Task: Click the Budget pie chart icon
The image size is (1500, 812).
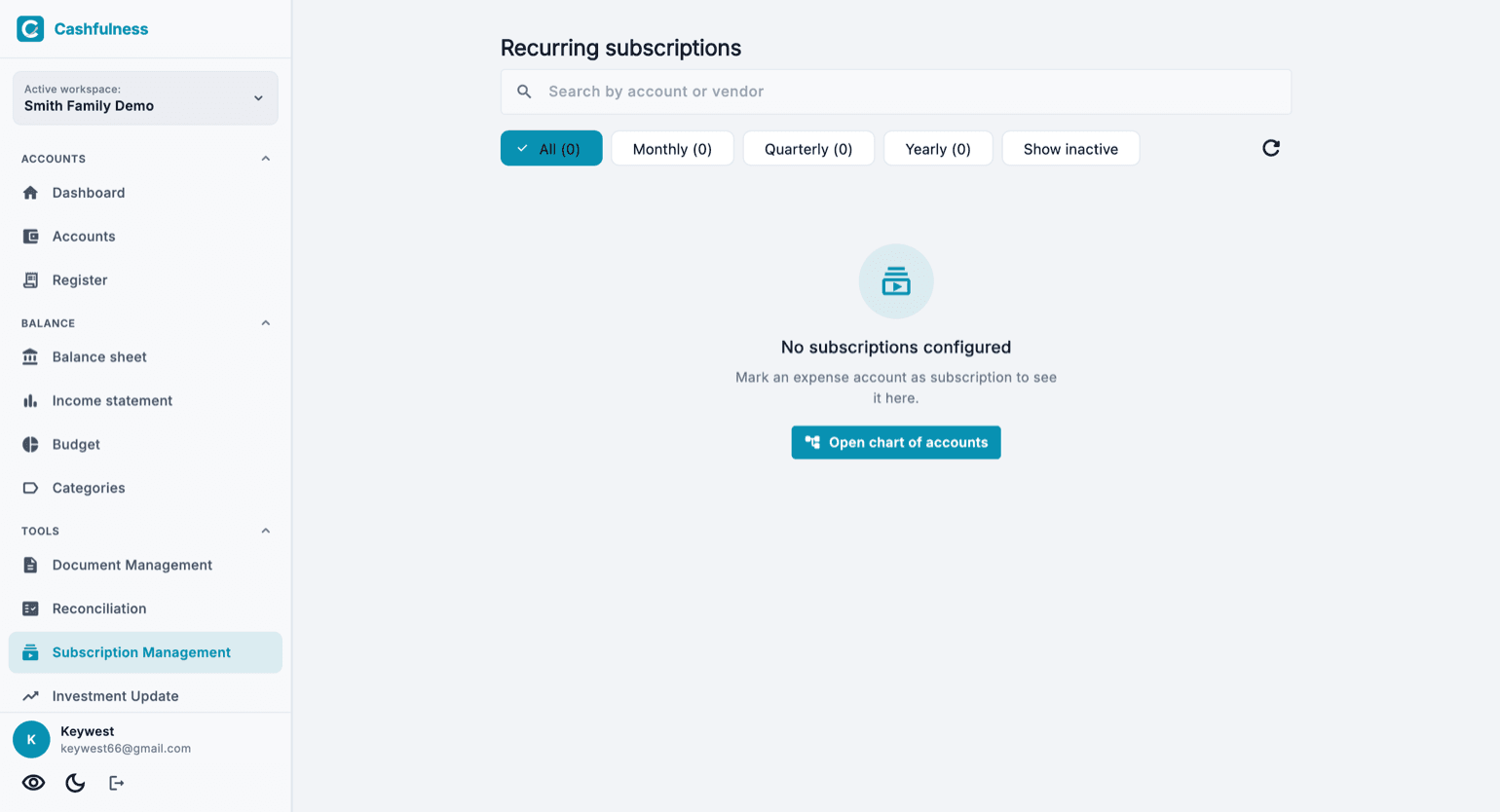Action: (x=30, y=445)
